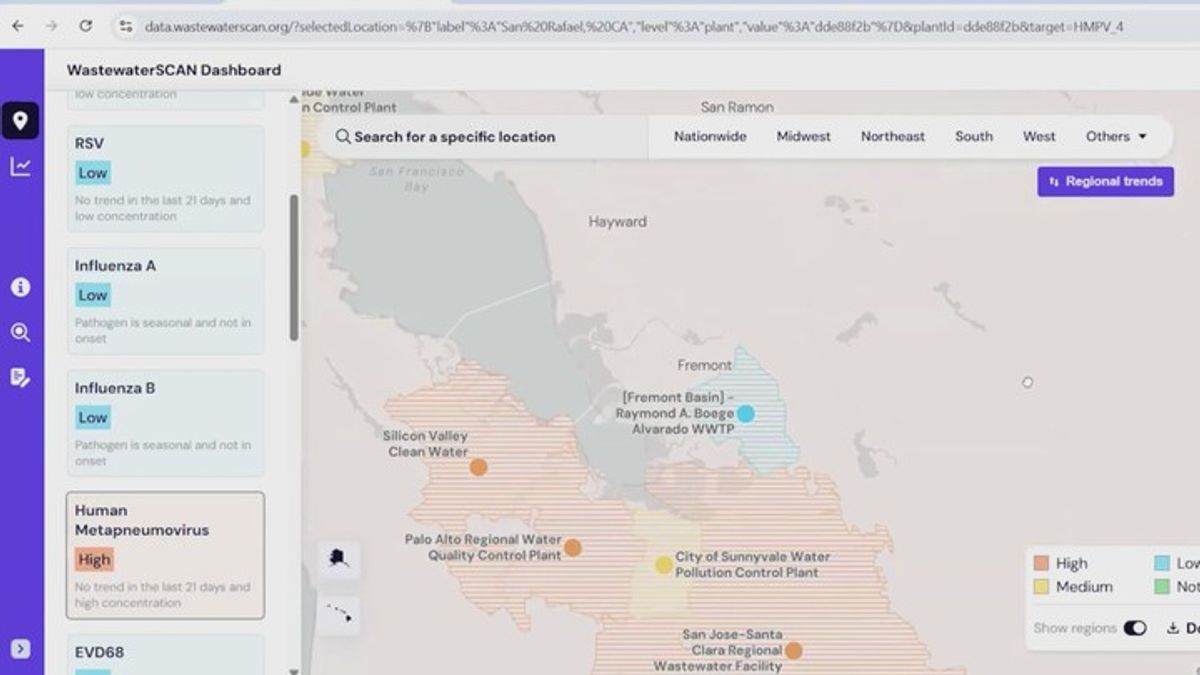Click the magnifier search icon in sidebar
Image resolution: width=1200 pixels, height=675 pixels.
pyautogui.click(x=20, y=332)
